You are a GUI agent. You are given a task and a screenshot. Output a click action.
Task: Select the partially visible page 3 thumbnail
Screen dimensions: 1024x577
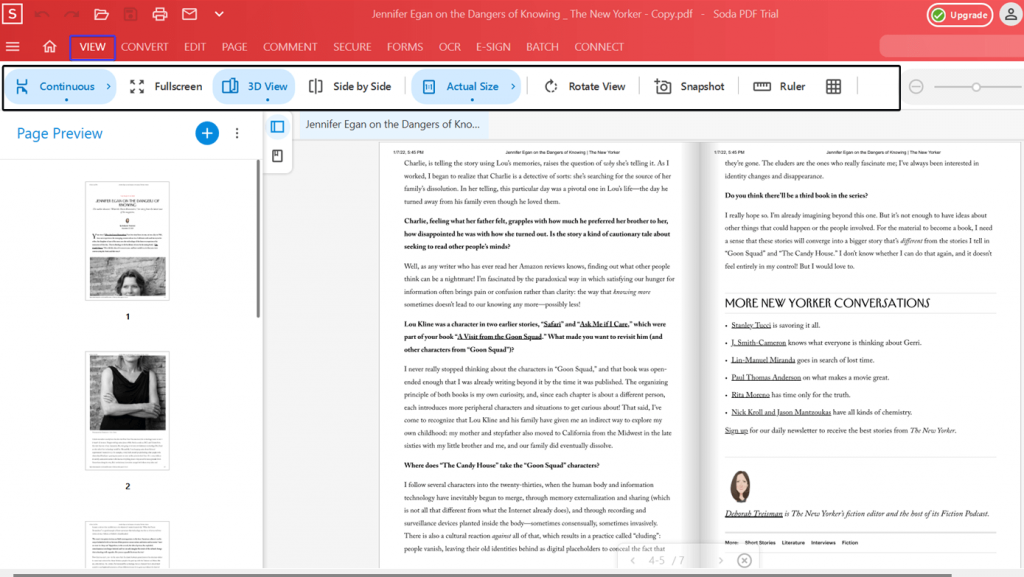pyautogui.click(x=127, y=544)
